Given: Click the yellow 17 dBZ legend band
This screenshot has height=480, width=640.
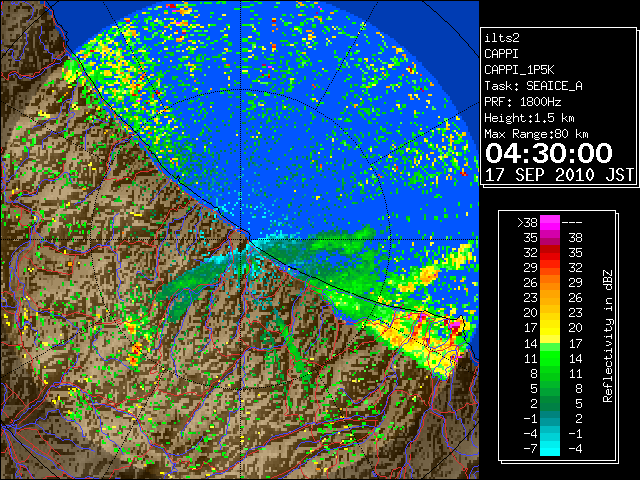Looking at the screenshot, I should click(550, 328).
